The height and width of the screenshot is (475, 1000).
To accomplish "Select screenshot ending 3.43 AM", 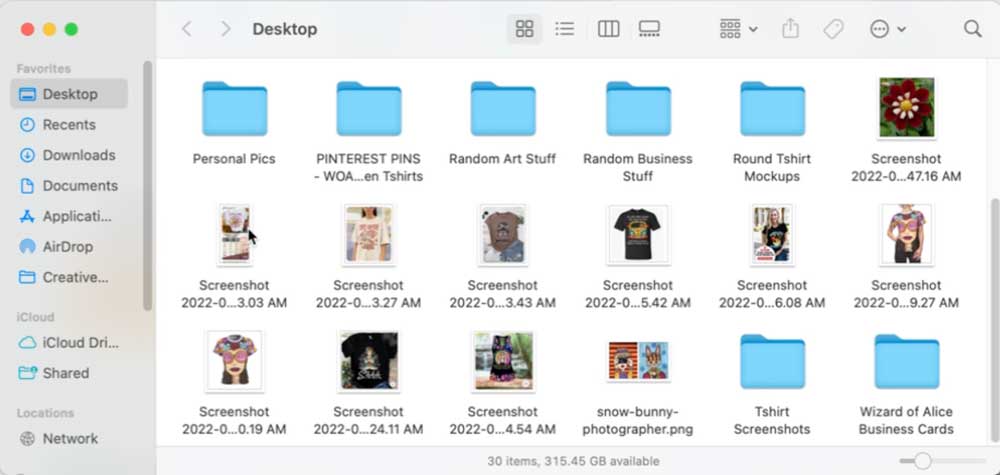I will tap(503, 234).
